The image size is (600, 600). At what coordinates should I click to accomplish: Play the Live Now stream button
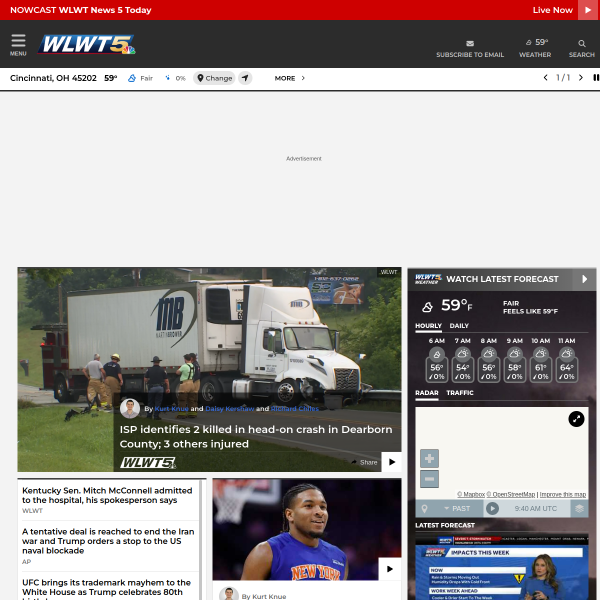click(589, 10)
